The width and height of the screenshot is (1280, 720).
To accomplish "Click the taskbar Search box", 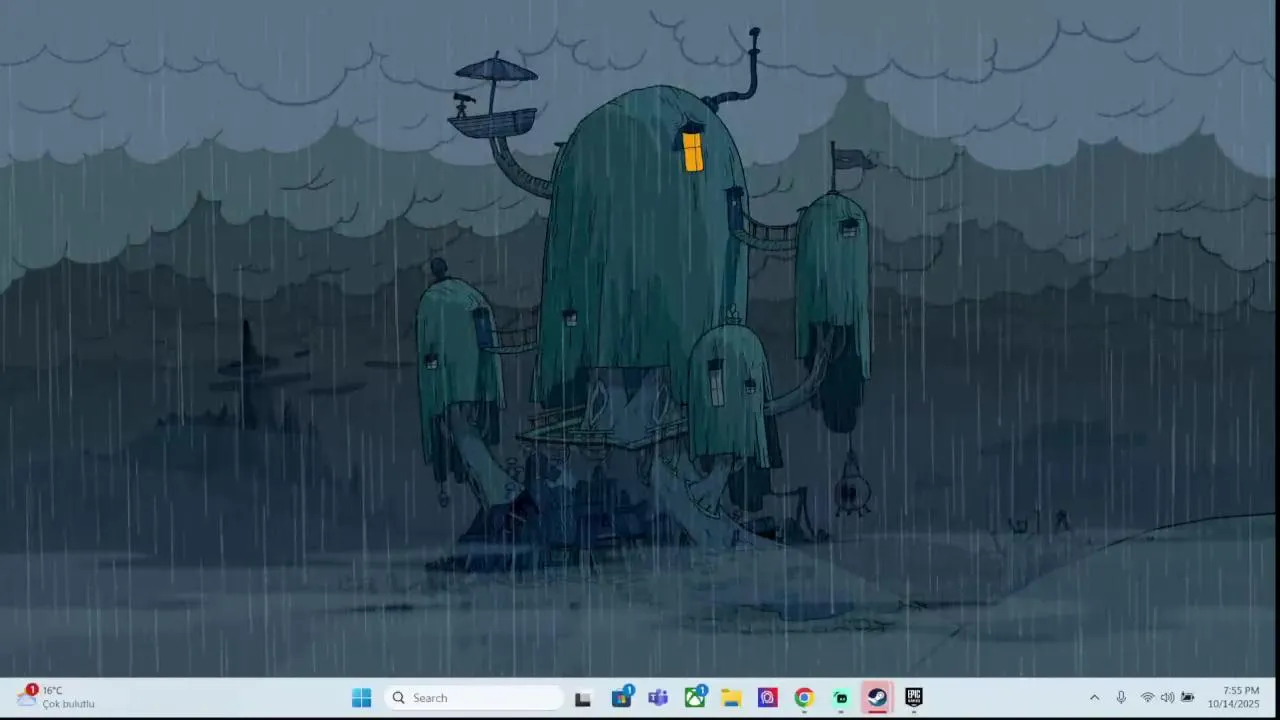I will coord(475,698).
